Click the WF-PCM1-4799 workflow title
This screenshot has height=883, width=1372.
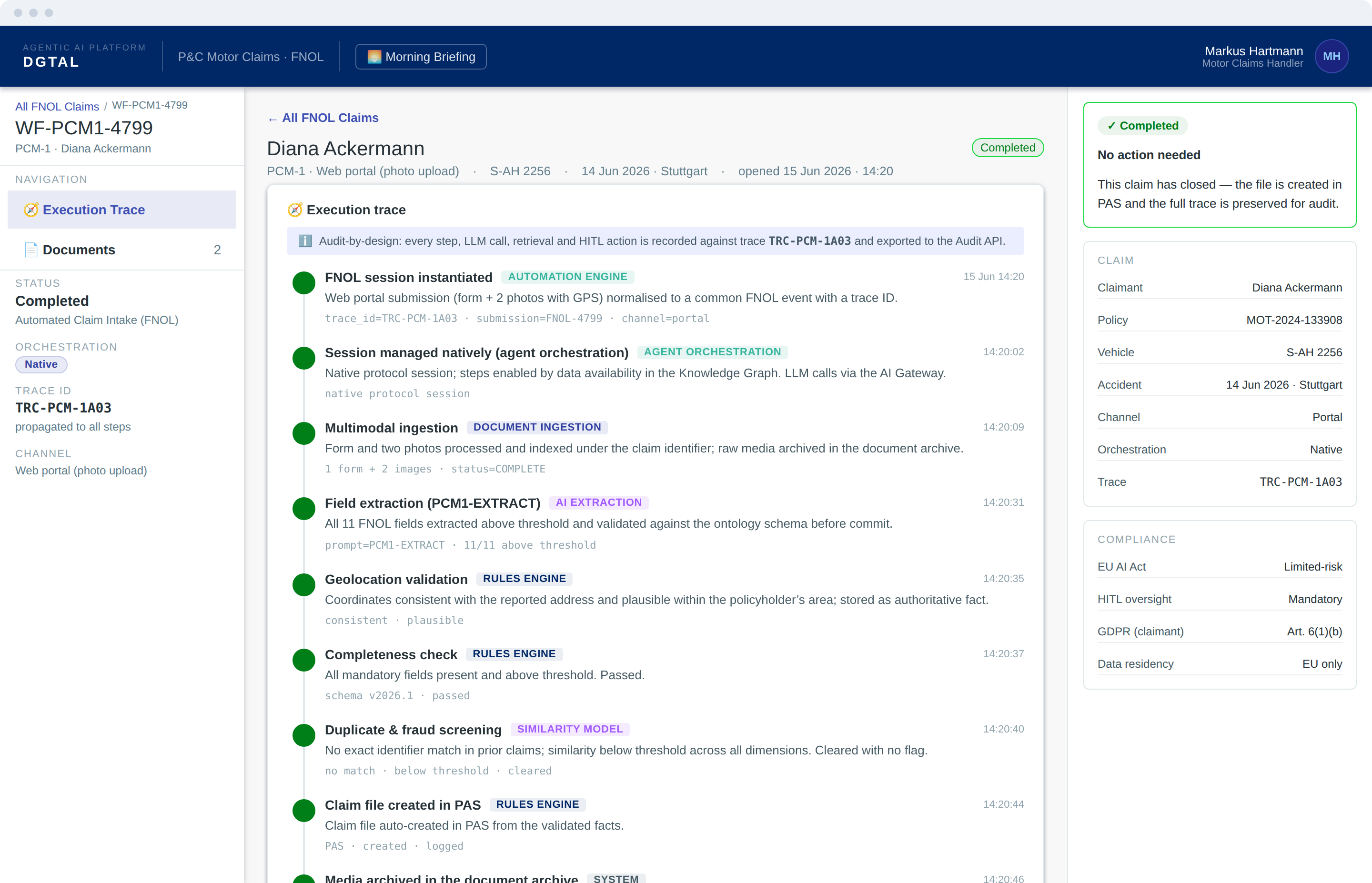(84, 127)
